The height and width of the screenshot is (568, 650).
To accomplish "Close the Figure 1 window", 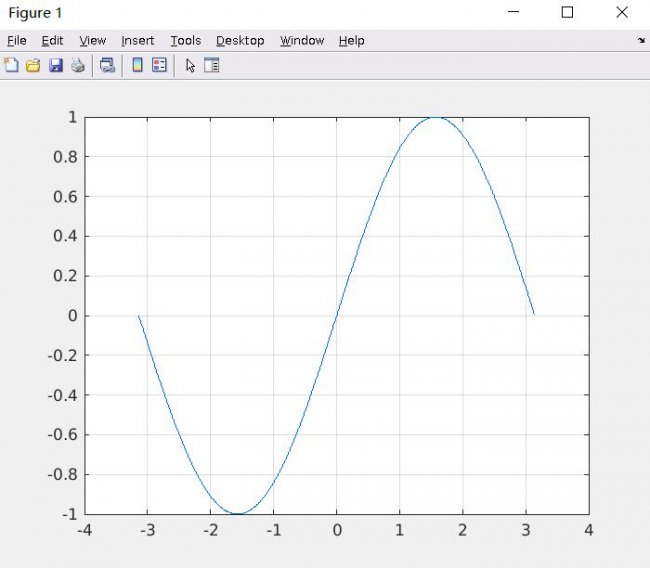I will tap(622, 12).
